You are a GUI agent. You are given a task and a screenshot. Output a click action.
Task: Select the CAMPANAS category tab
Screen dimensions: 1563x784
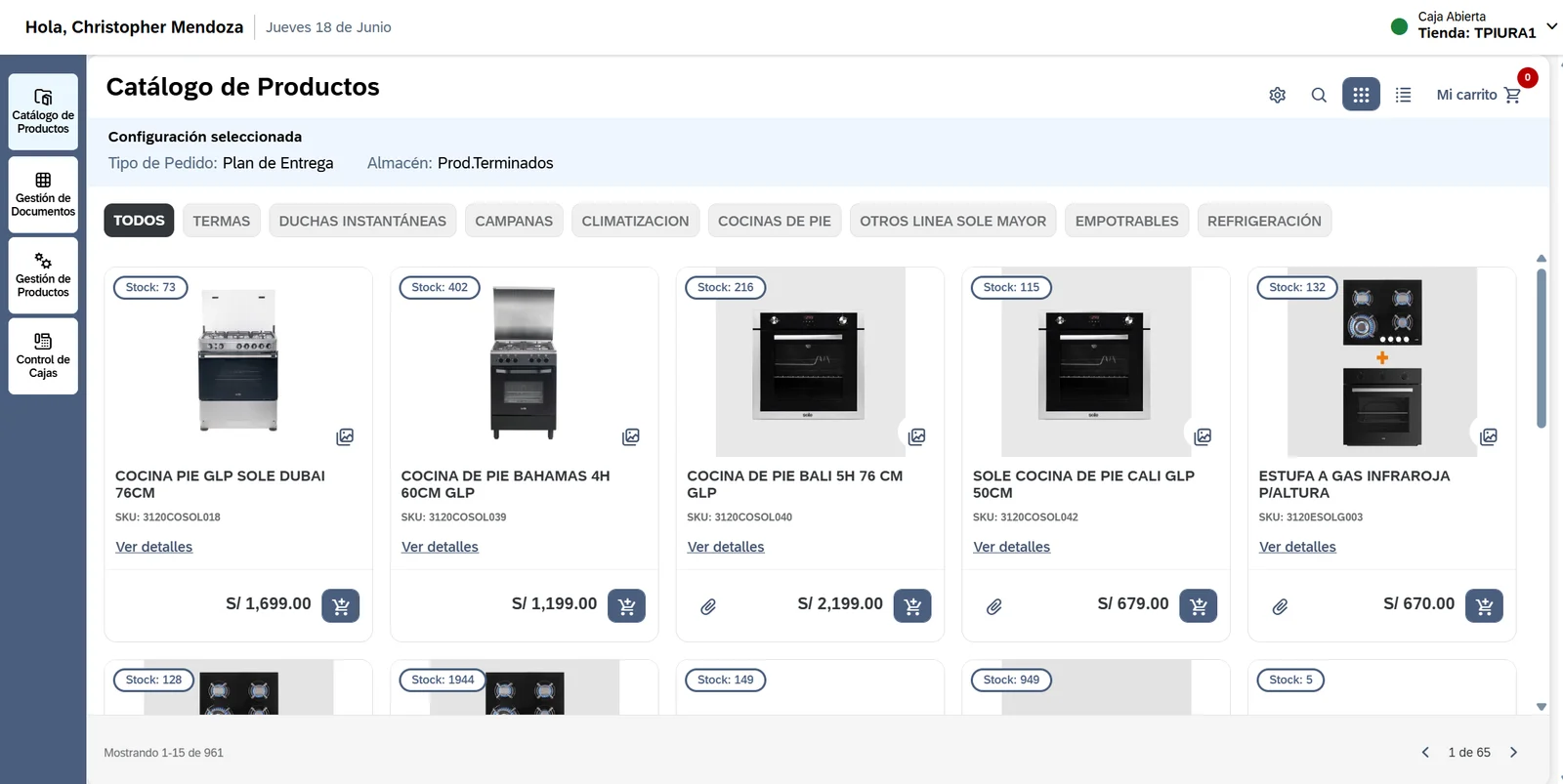[x=514, y=221]
